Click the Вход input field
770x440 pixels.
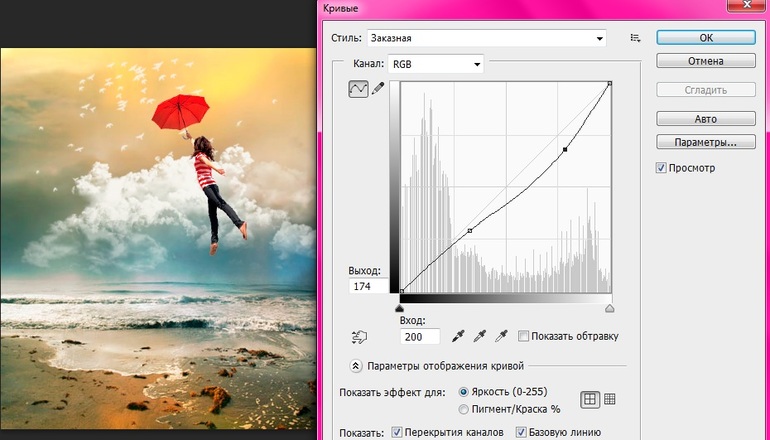[420, 337]
